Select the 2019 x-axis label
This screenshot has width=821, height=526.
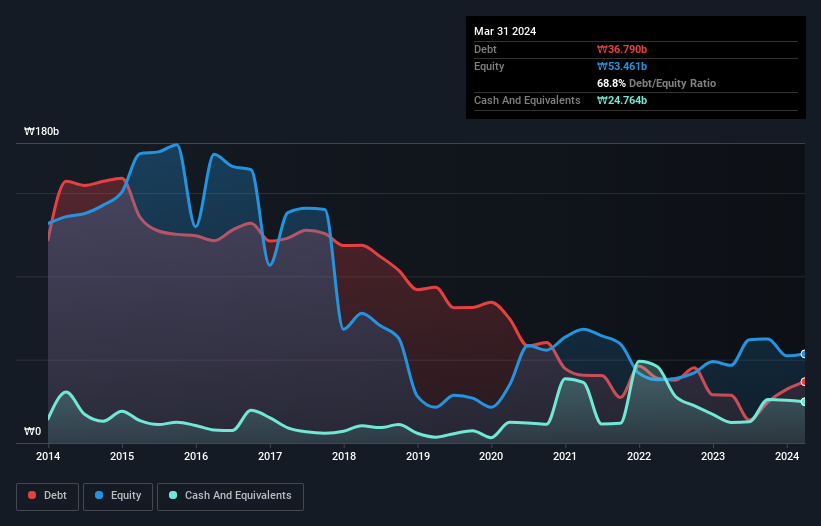[x=418, y=456]
